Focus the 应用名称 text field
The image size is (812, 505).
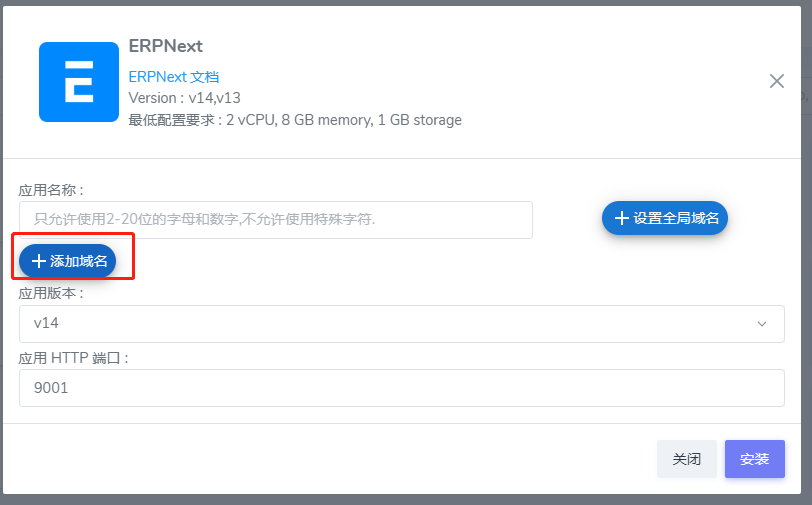tap(276, 220)
